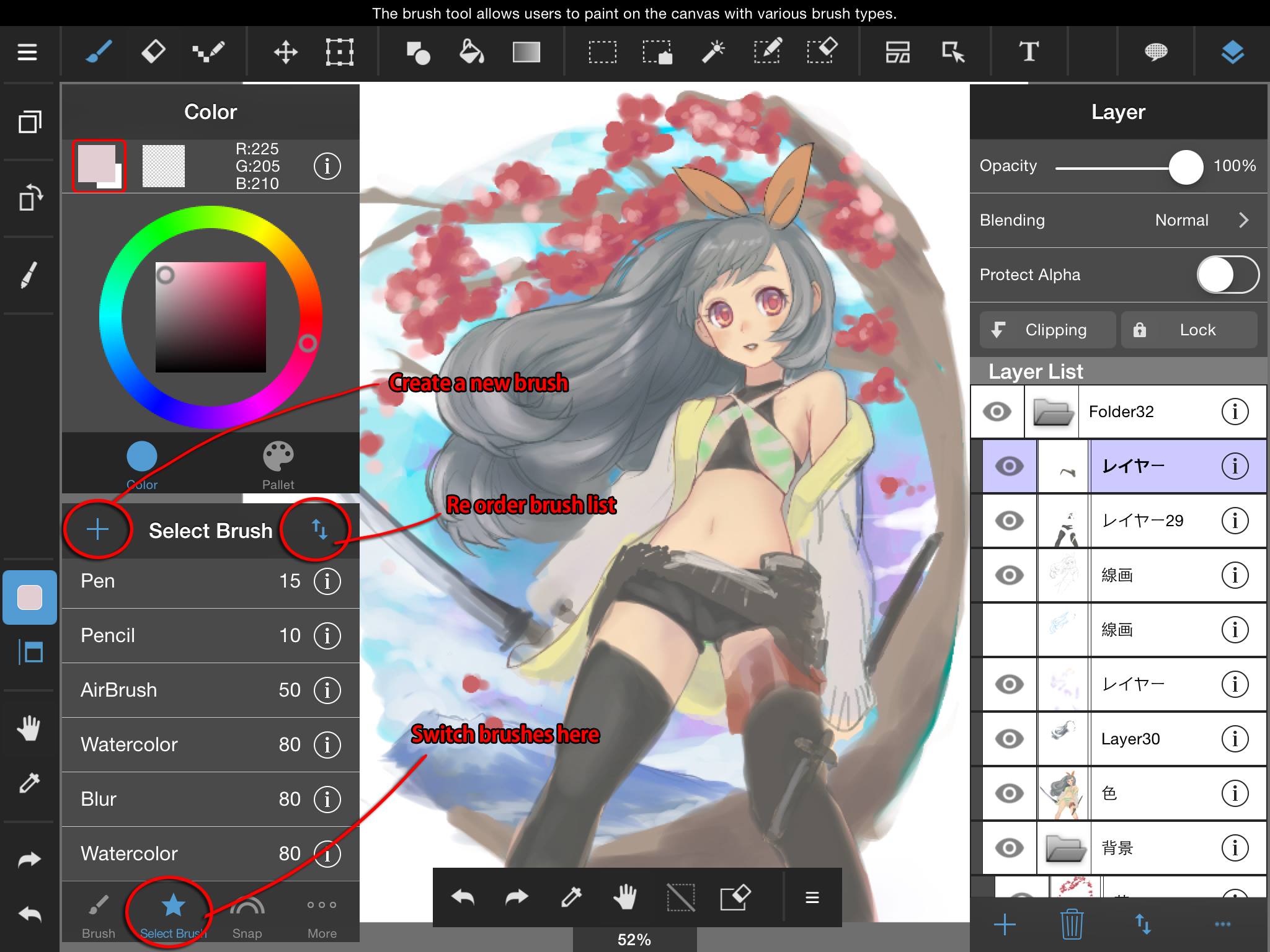Select the Fill shape tool

[x=418, y=53]
